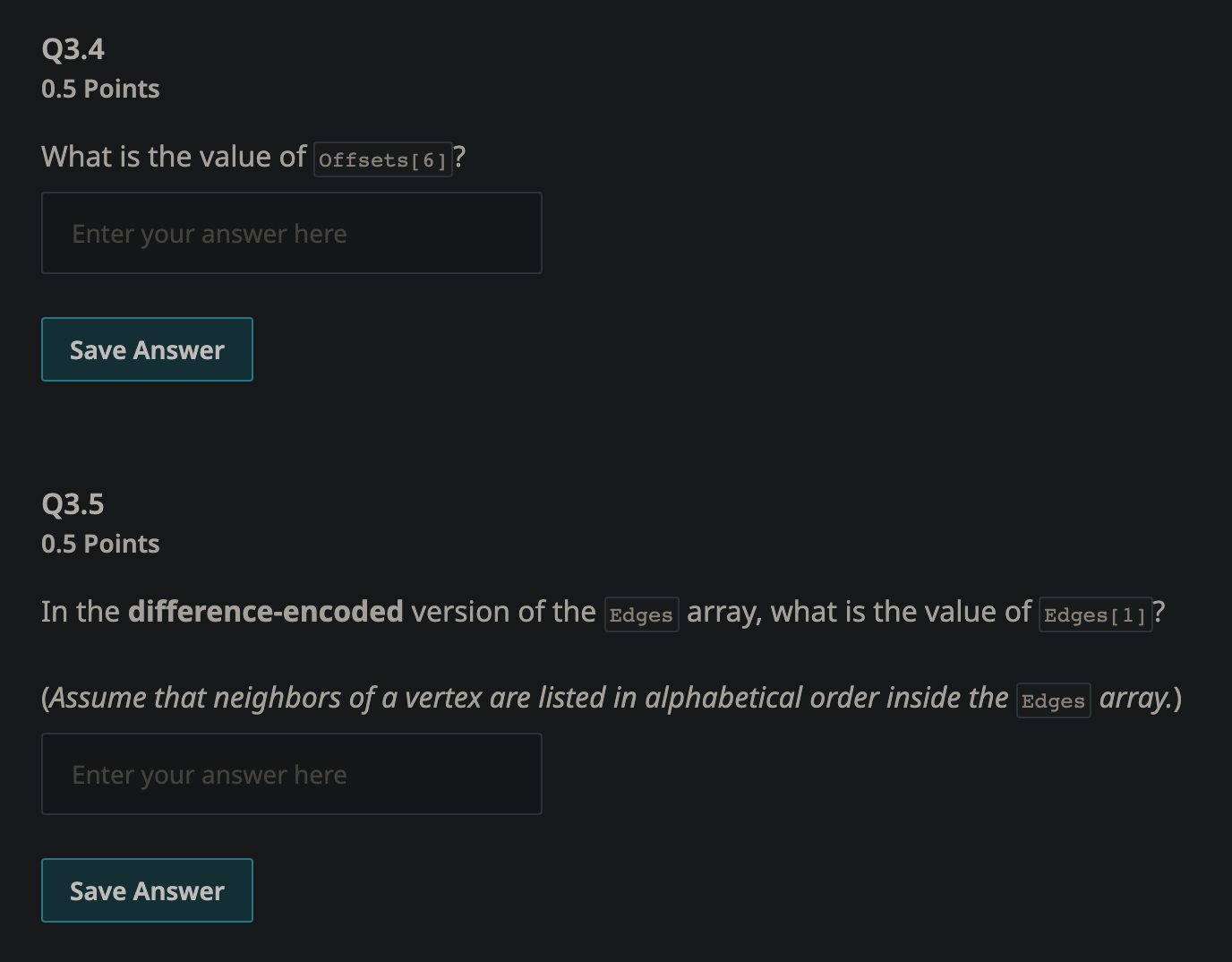
Task: Click the first Edges code label in Q3.5
Action: (641, 614)
